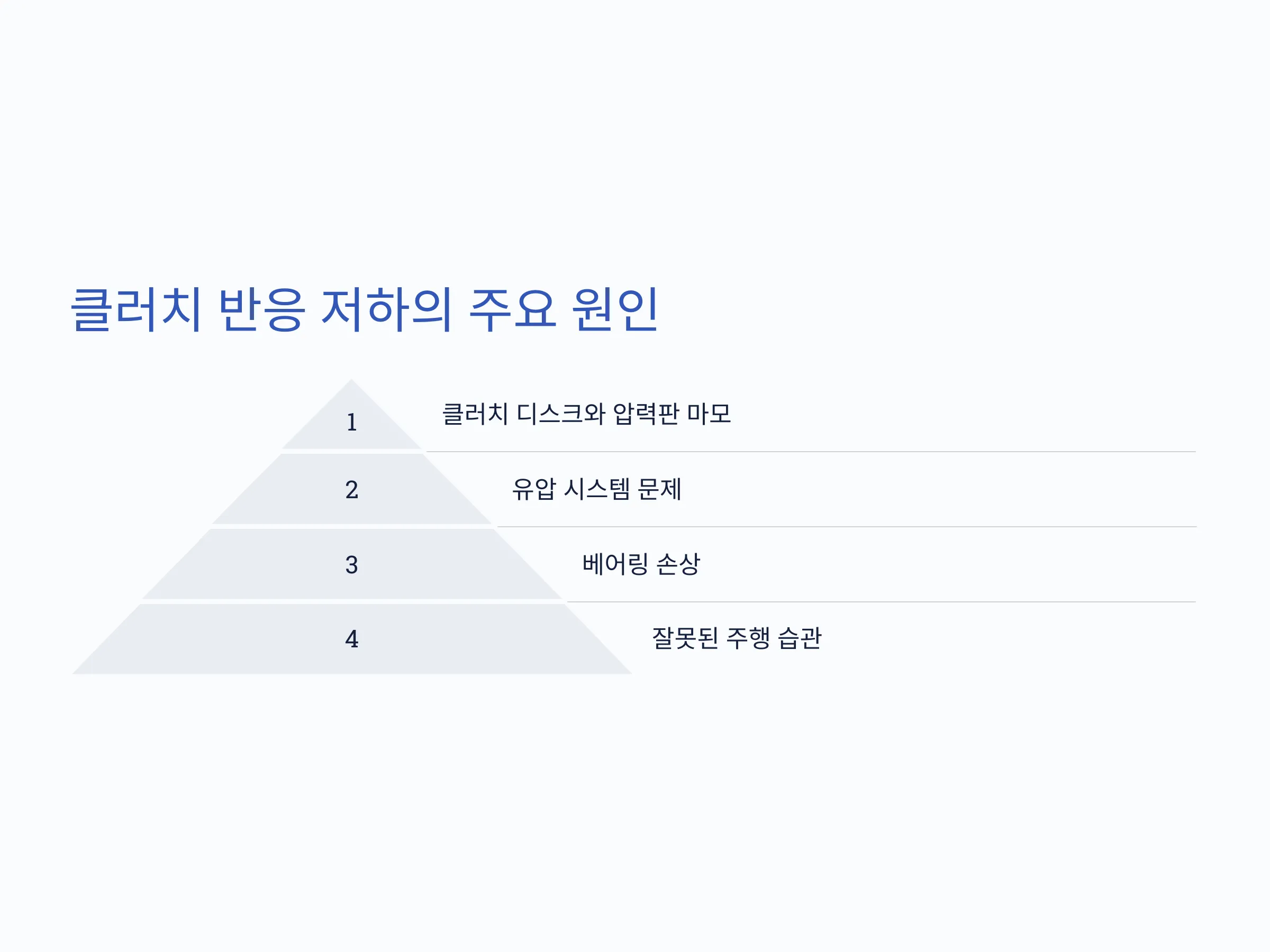The image size is (1270, 952).
Task: Click the word 마모 in first label
Action: (709, 414)
